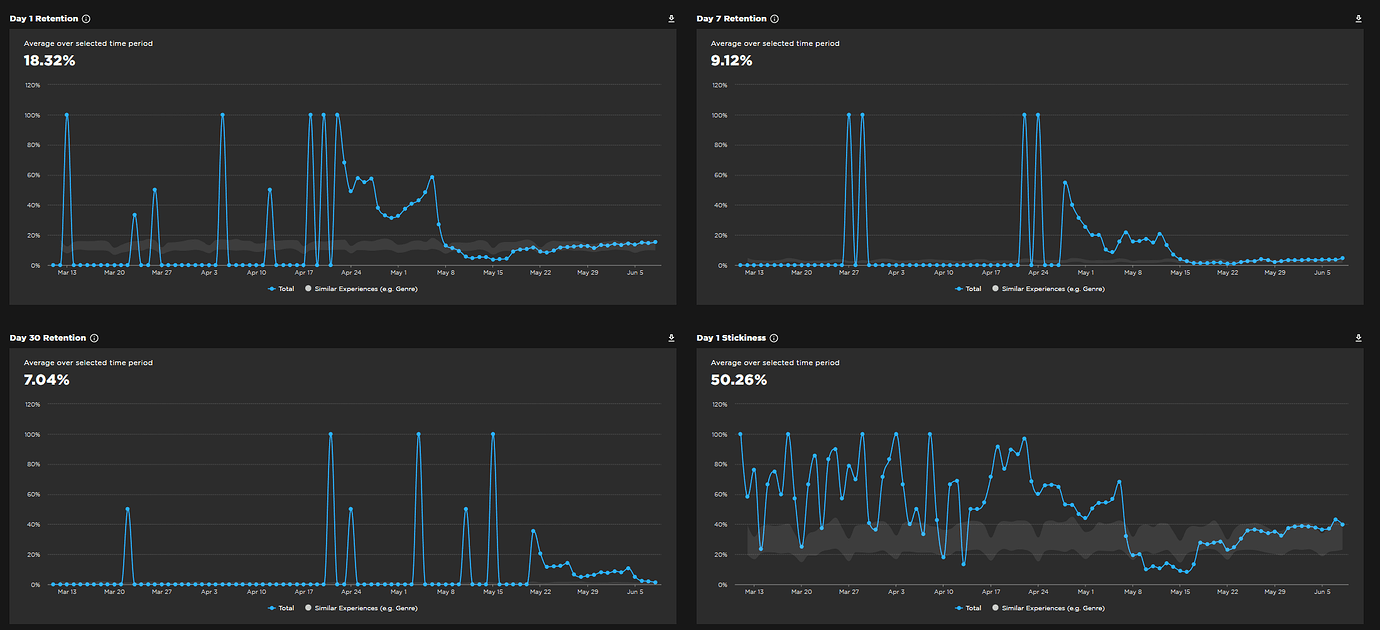
Task: Click the Day 30 Retention panel title
Action: (x=47, y=338)
